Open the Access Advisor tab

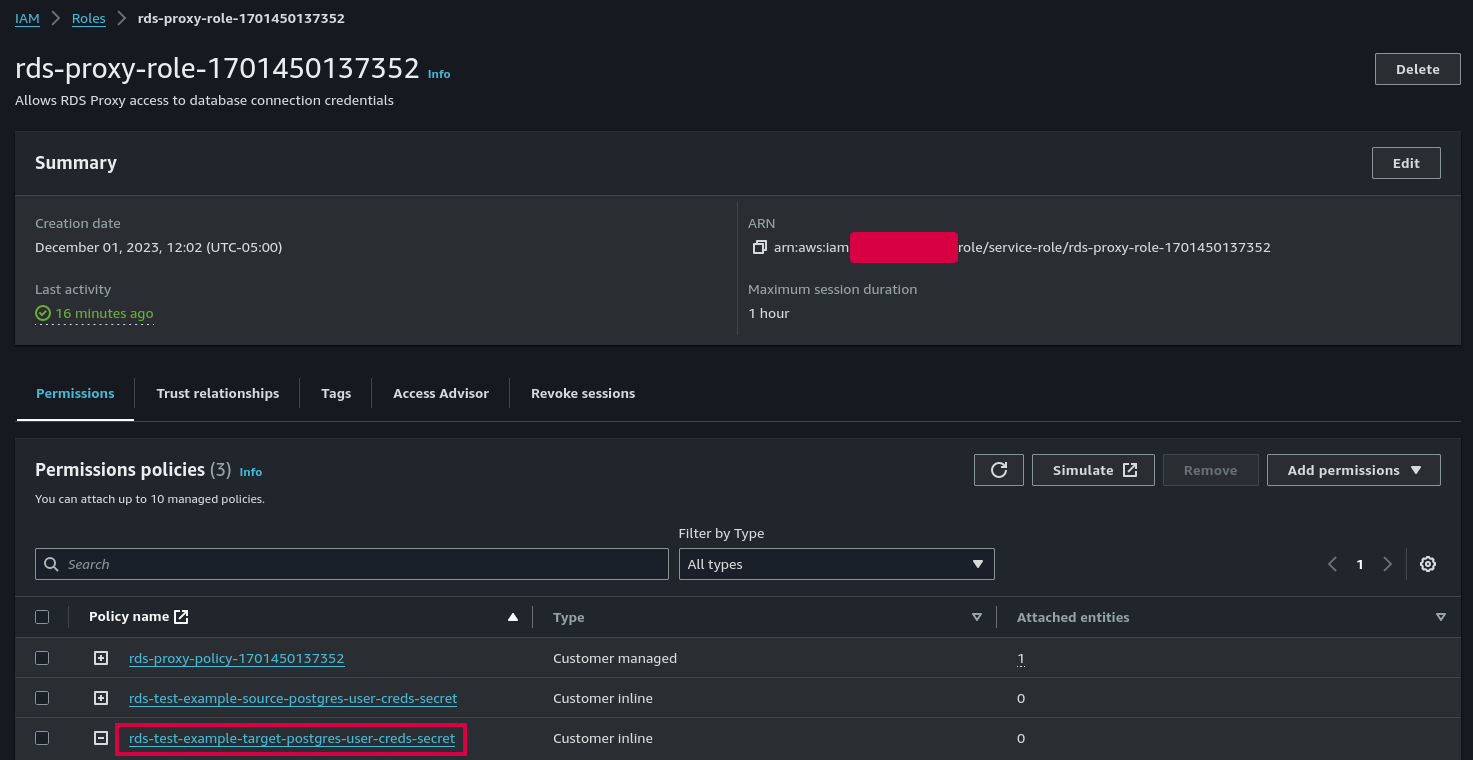pyautogui.click(x=440, y=393)
